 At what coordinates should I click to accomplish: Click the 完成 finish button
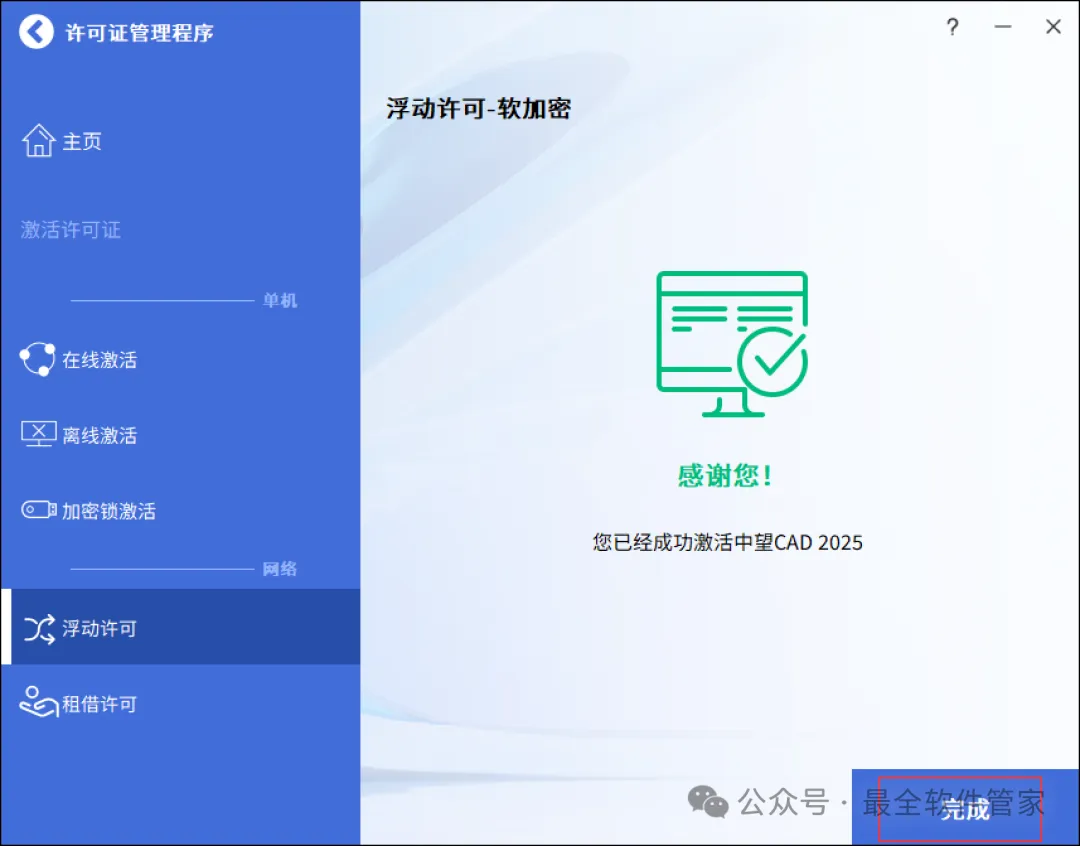coord(965,807)
